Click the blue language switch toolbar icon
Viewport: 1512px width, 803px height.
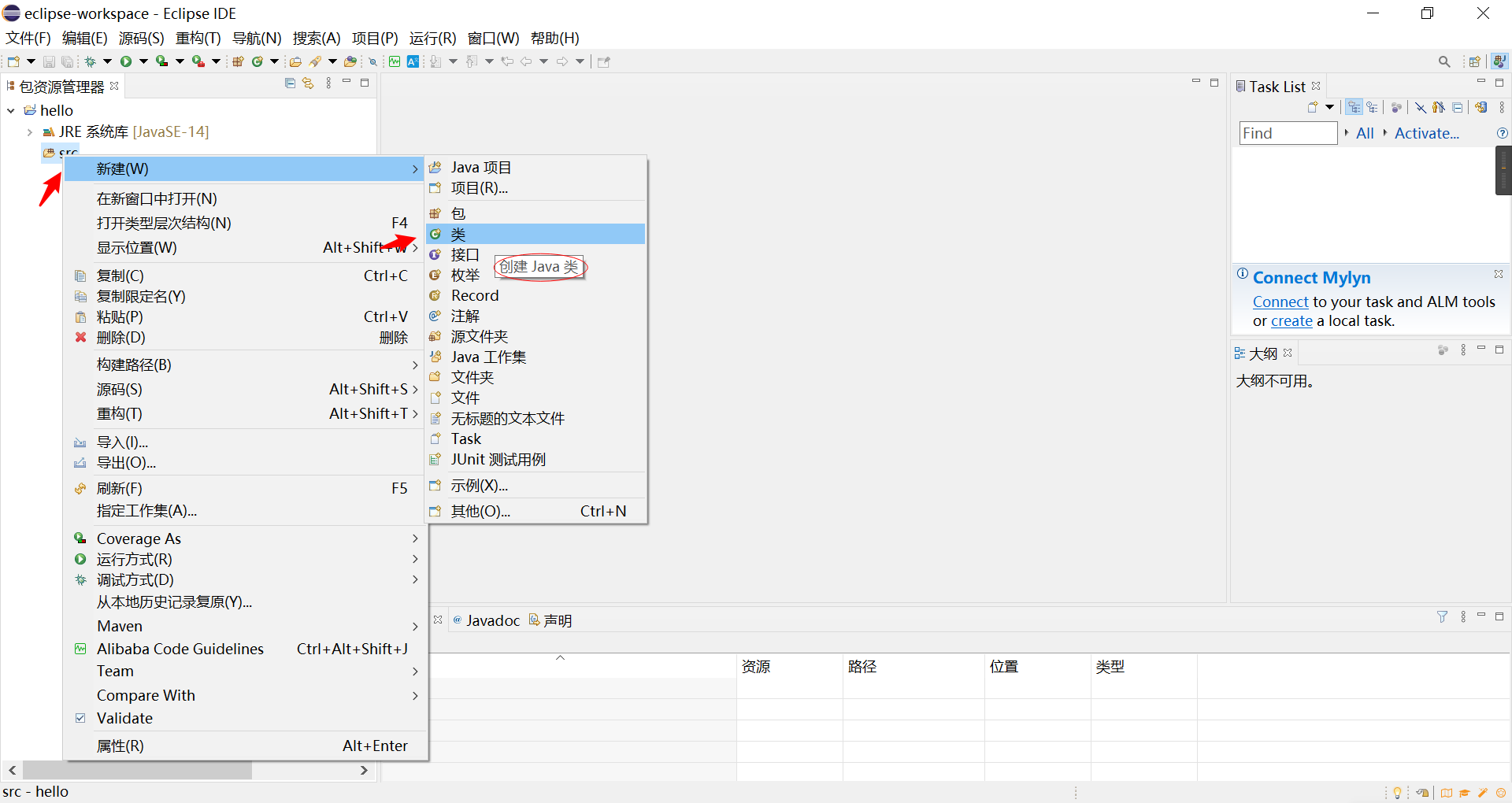click(x=413, y=61)
